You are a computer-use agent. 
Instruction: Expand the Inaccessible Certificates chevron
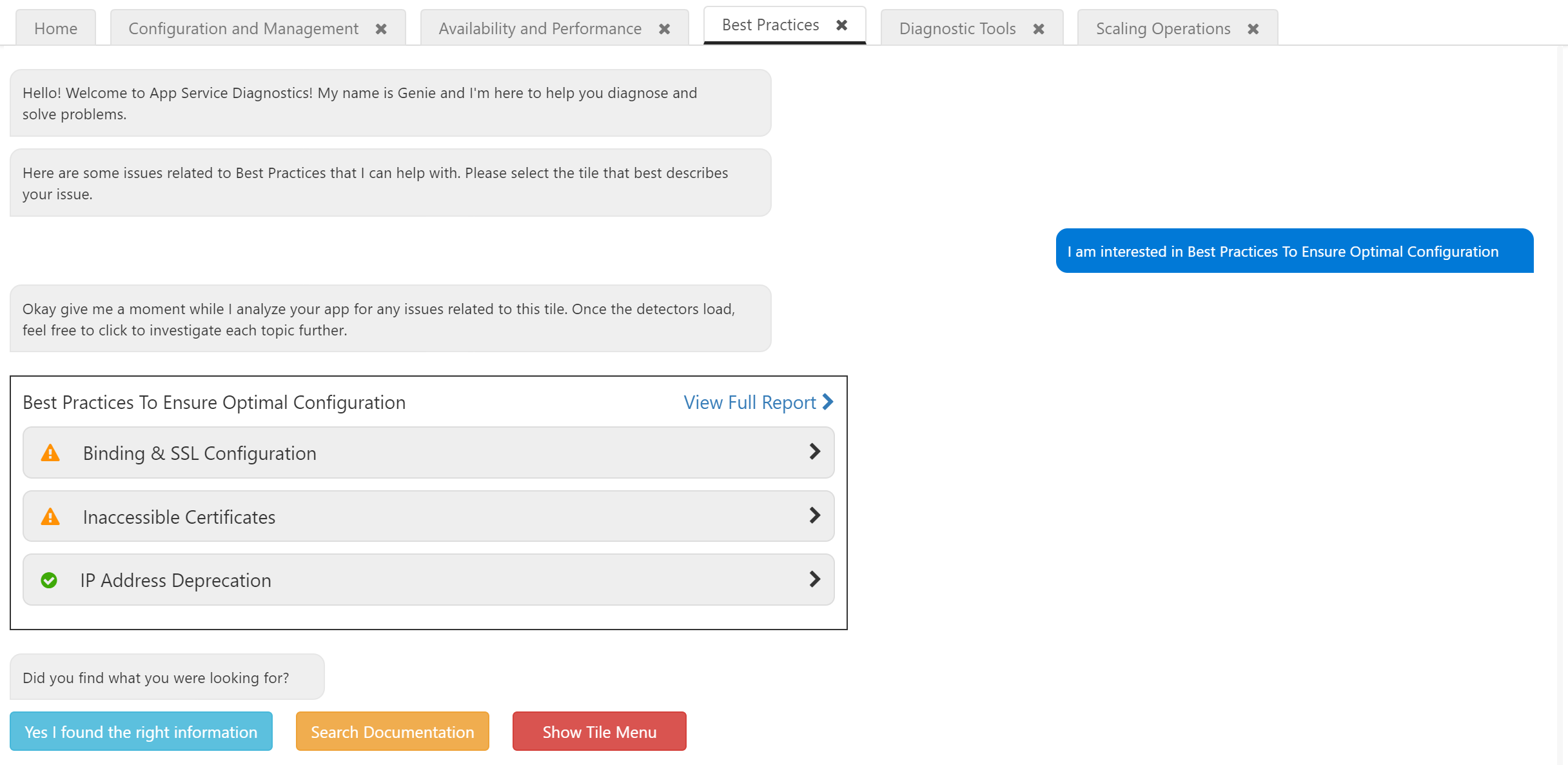click(814, 515)
